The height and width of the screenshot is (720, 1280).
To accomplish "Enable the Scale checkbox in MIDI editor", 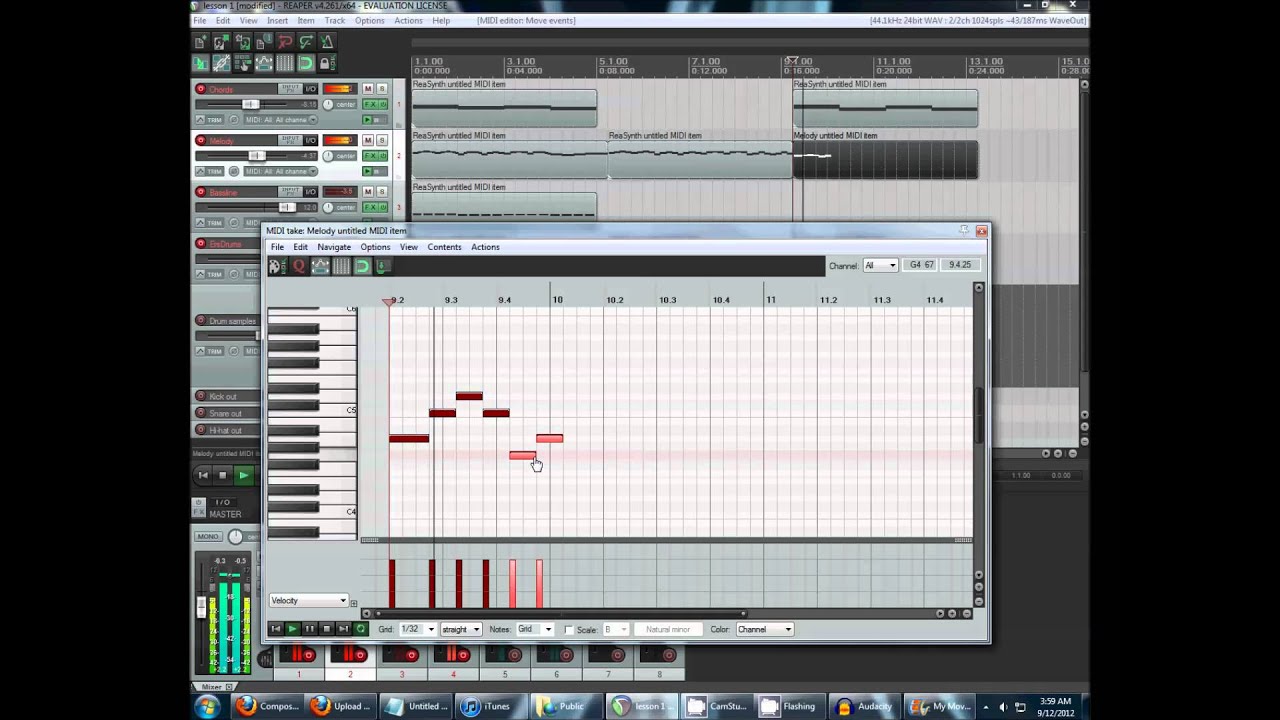I will point(569,630).
